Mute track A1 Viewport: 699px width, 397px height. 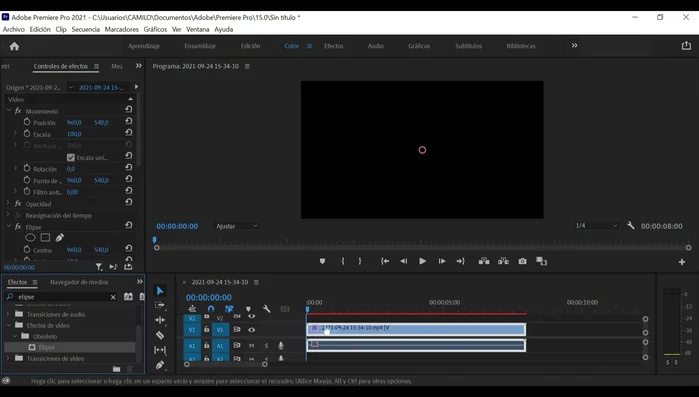click(251, 346)
